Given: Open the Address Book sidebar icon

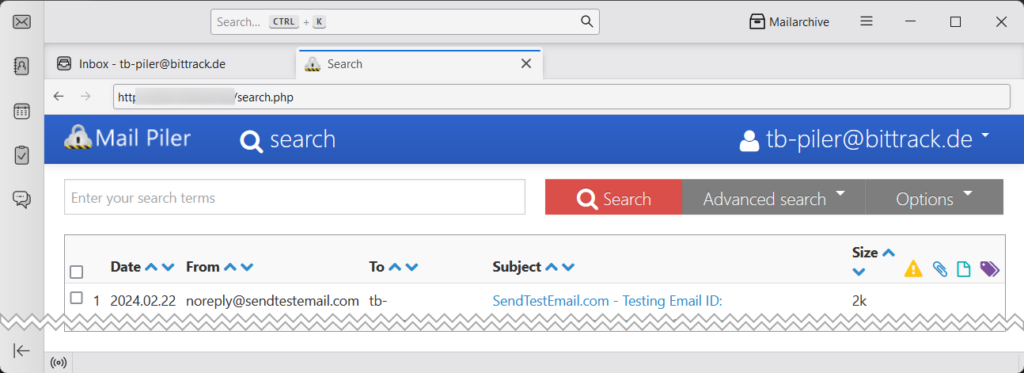Looking at the screenshot, I should pyautogui.click(x=22, y=66).
